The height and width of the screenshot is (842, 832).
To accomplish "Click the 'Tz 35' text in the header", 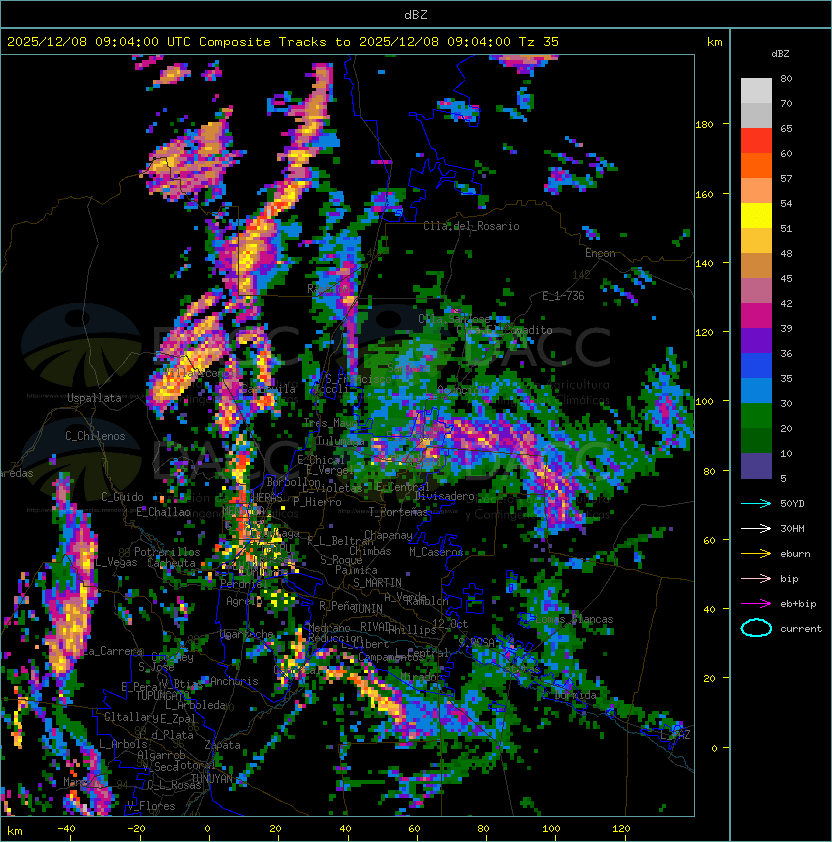I will [x=539, y=41].
